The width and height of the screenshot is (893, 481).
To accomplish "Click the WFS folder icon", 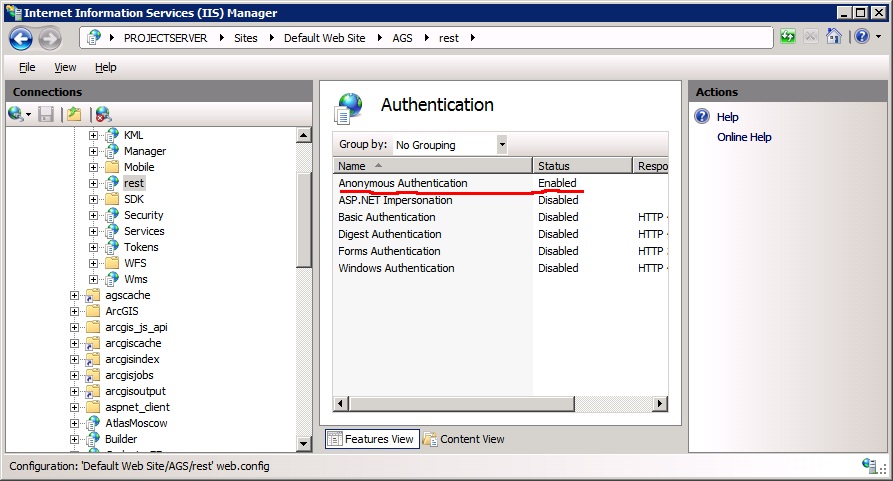I will (x=112, y=263).
